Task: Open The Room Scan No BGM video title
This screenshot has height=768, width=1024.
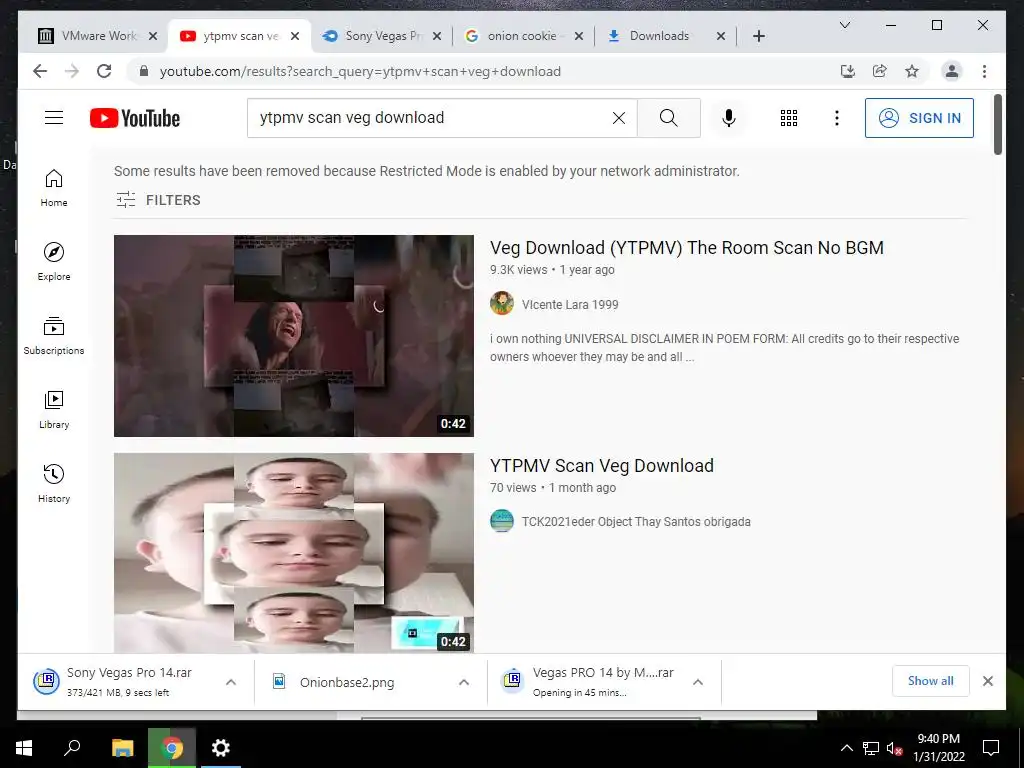Action: pos(686,248)
